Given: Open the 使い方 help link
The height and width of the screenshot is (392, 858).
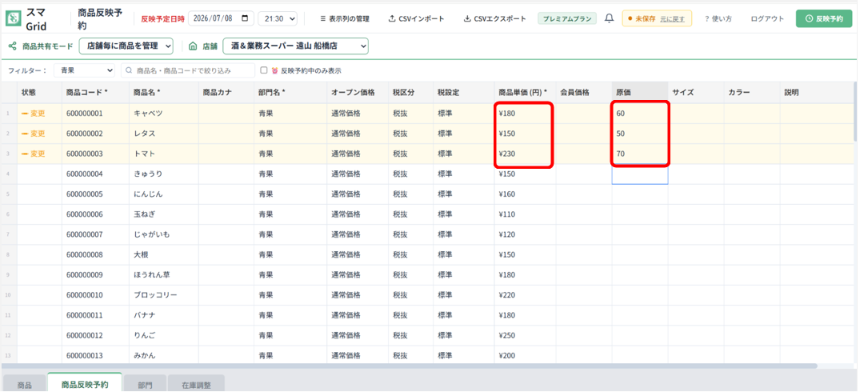Looking at the screenshot, I should tap(718, 19).
